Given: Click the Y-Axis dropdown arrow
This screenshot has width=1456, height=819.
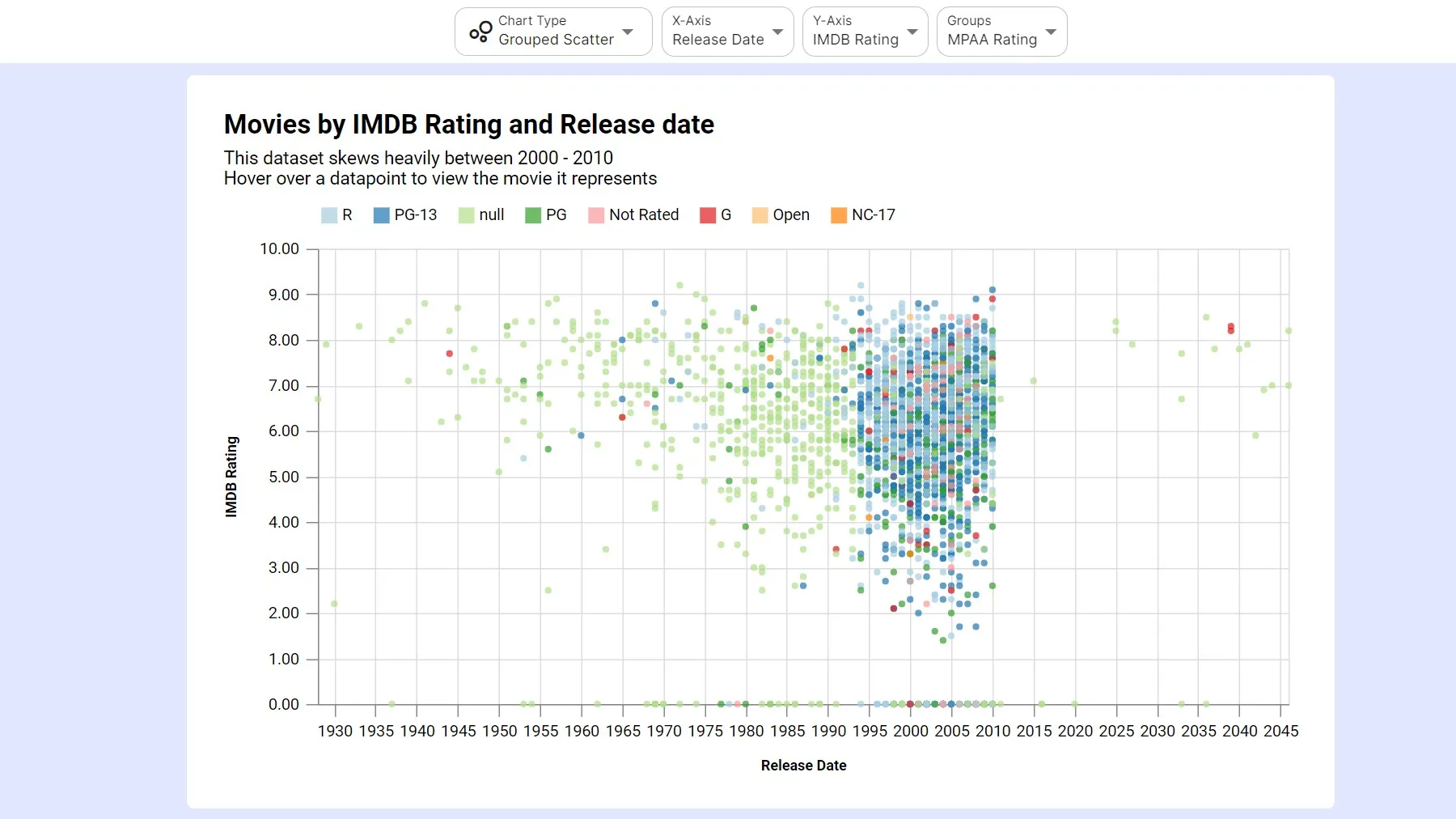Looking at the screenshot, I should [x=912, y=32].
